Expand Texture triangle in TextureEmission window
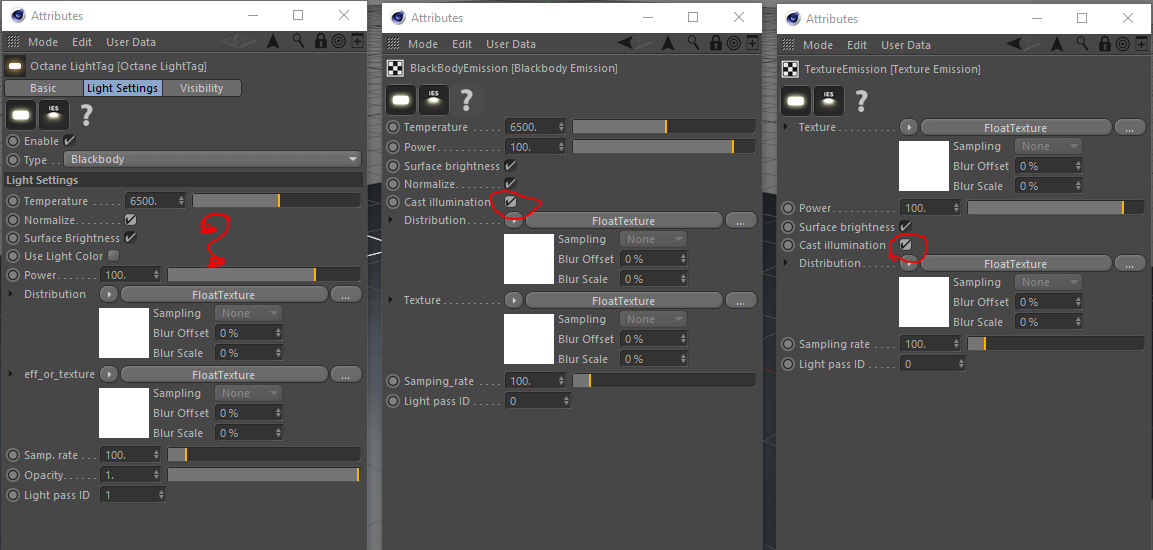1153x550 pixels. [787, 127]
